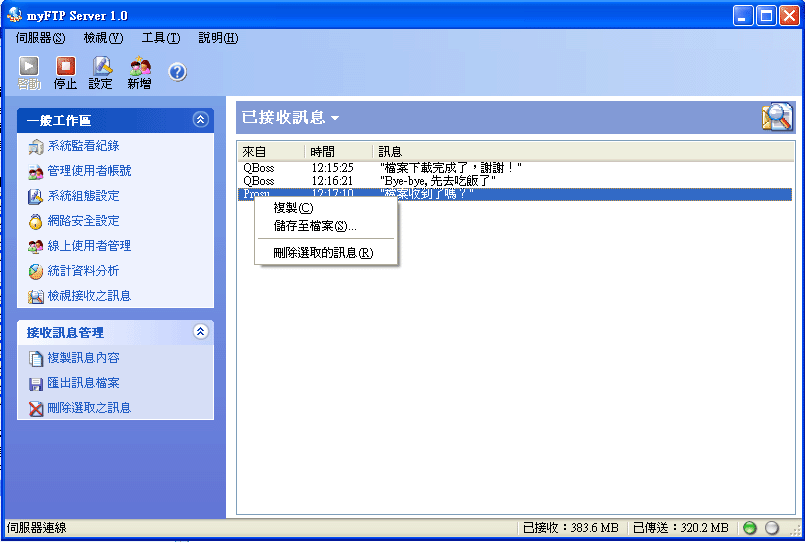Open the 已接收訊息 dropdown arrow

pyautogui.click(x=335, y=118)
